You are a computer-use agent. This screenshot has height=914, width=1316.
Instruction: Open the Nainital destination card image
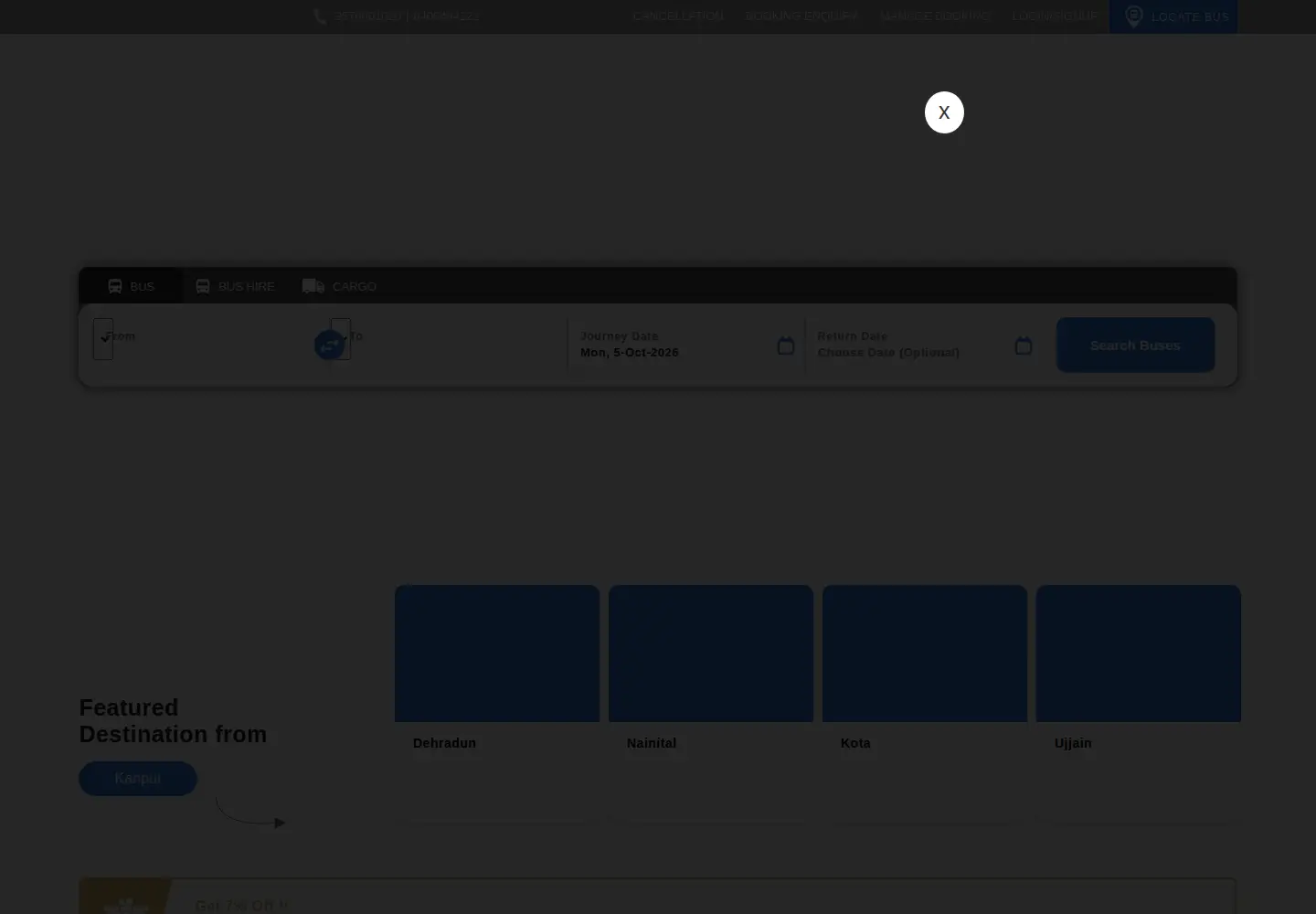pyautogui.click(x=711, y=654)
